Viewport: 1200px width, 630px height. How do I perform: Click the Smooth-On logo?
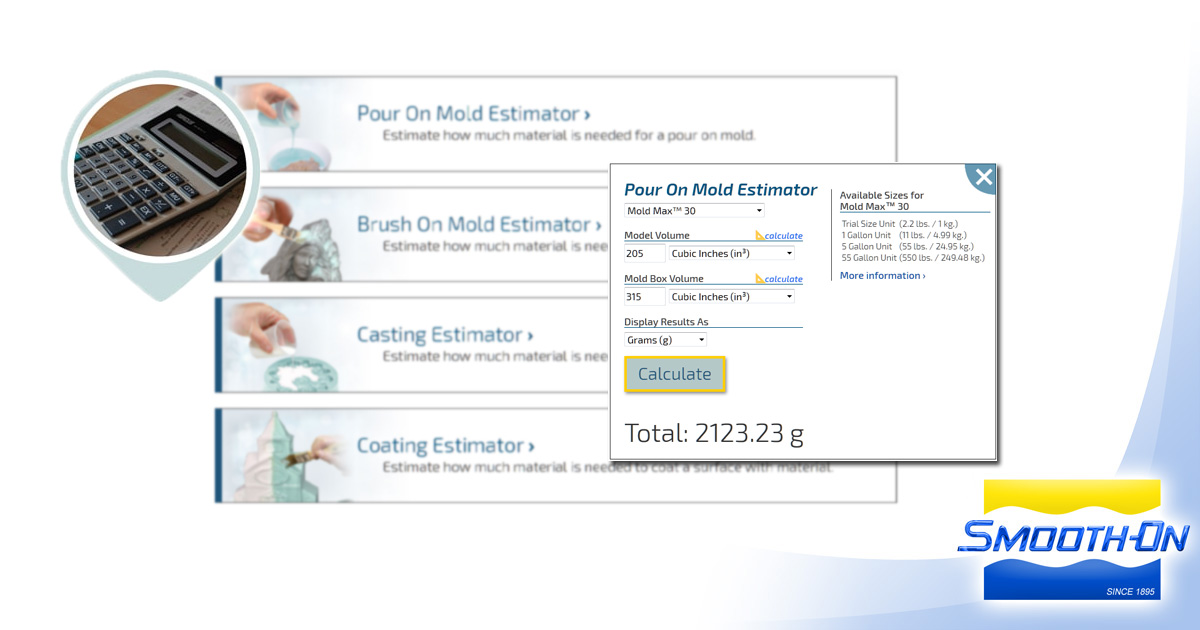tap(1072, 538)
